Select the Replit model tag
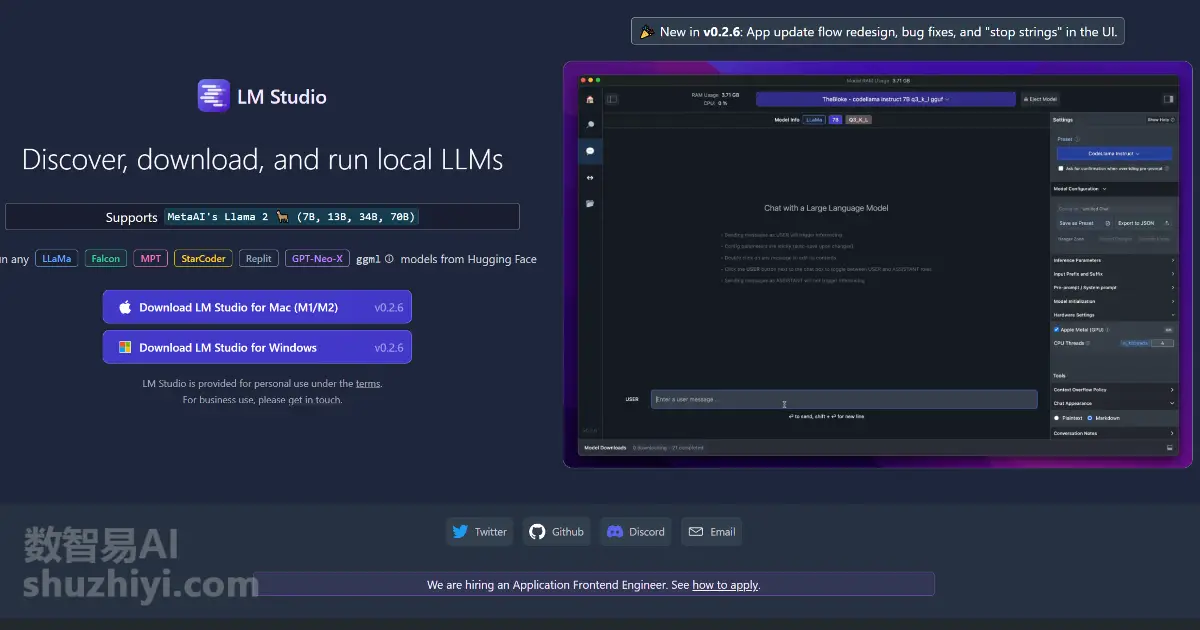Screen dimensions: 1200x630 pyautogui.click(x=259, y=258)
